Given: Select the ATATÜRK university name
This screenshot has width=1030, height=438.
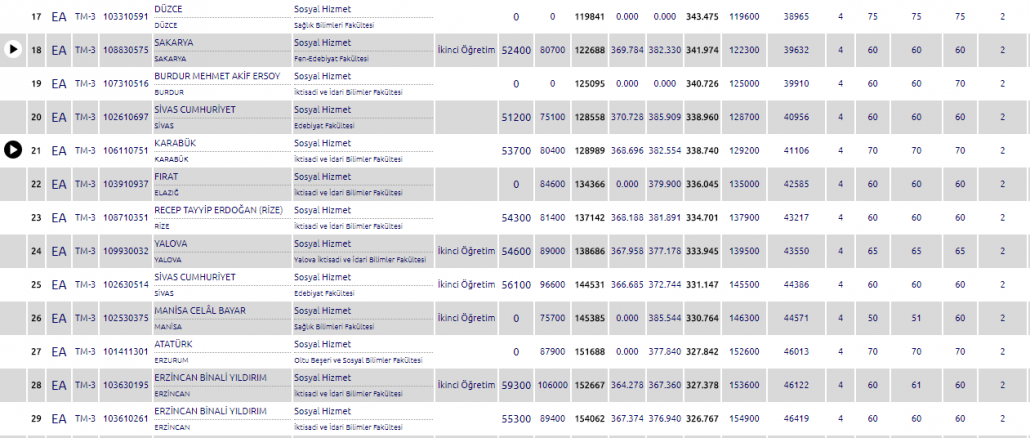Looking at the screenshot, I should click(x=173, y=344).
